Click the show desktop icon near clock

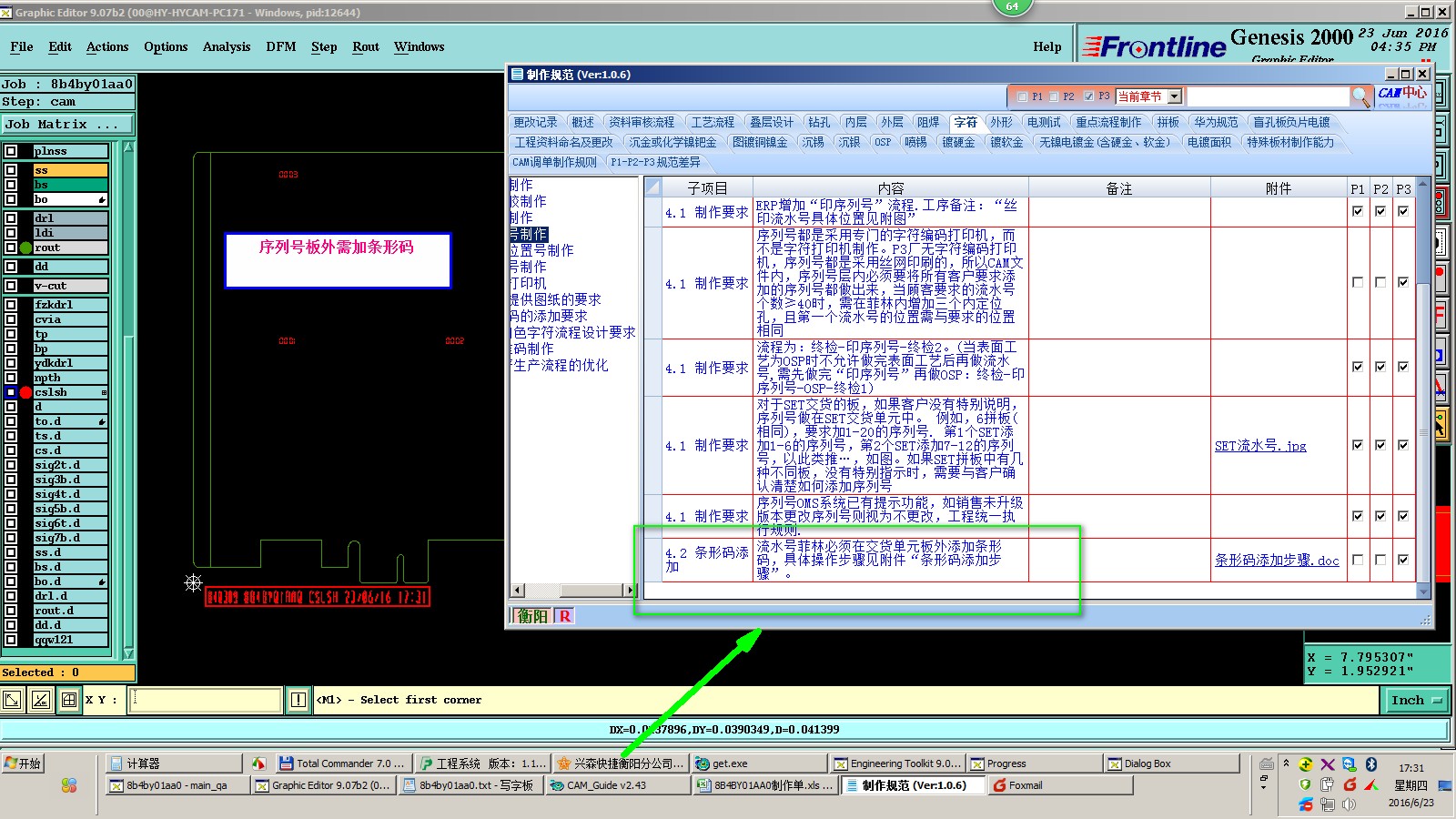(1446, 785)
